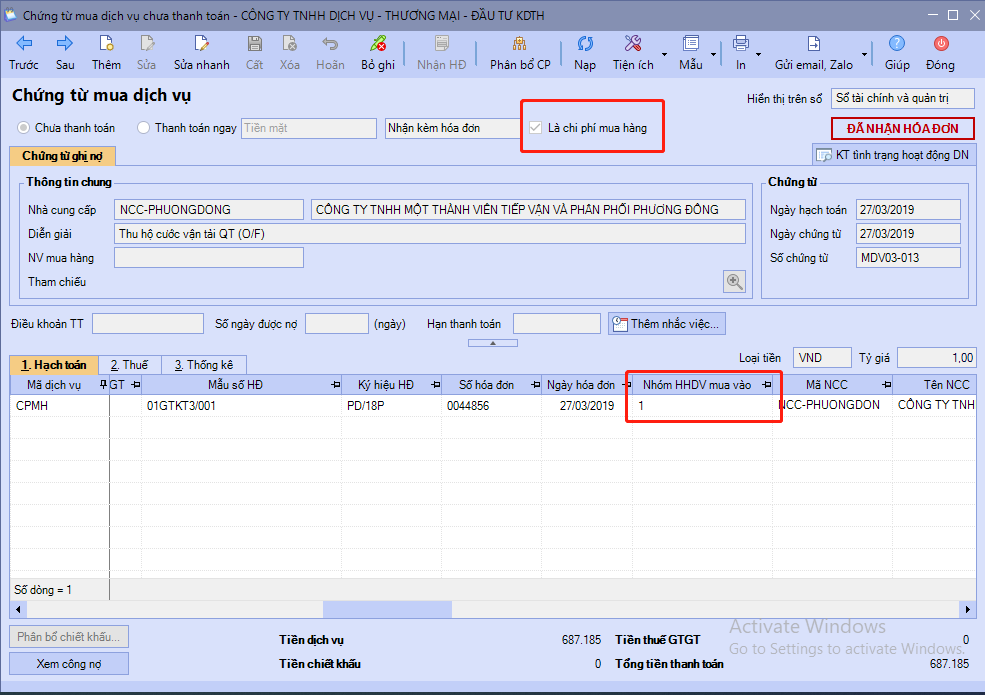This screenshot has width=985, height=695.
Task: Open the Tiền mặt payment method dropdown
Action: pos(308,128)
